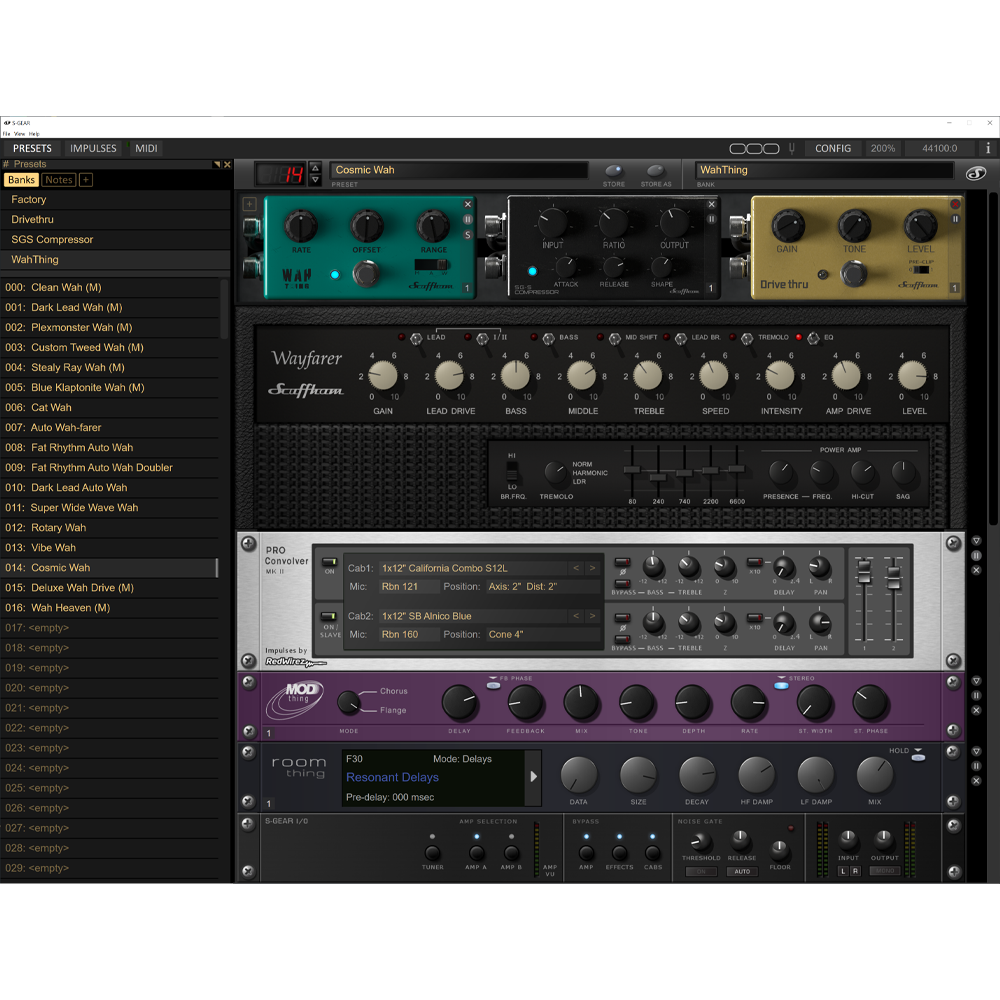Pause the Drive thru pedal
The image size is (1000, 1000).
[955, 219]
